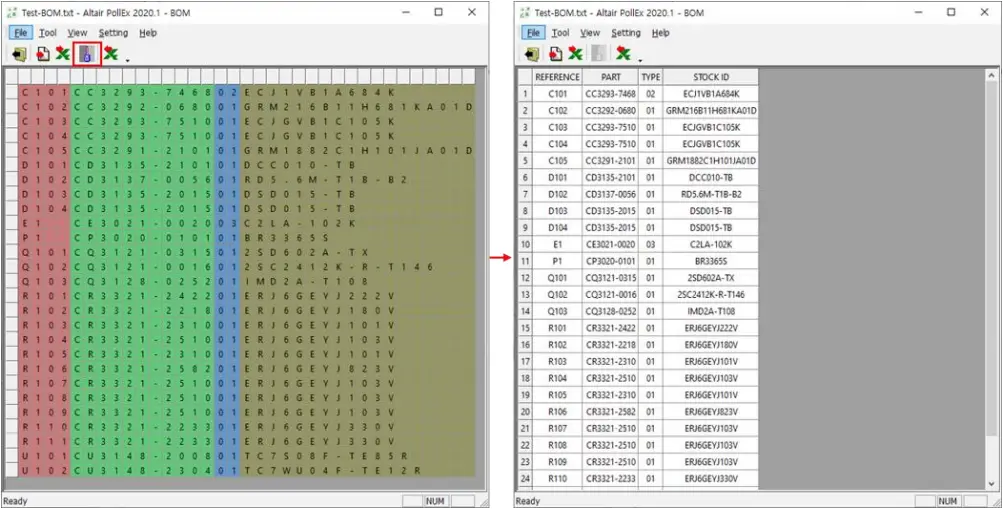The image size is (1003, 509).
Task: Click part cell CR3321-2582
Action: (611, 411)
